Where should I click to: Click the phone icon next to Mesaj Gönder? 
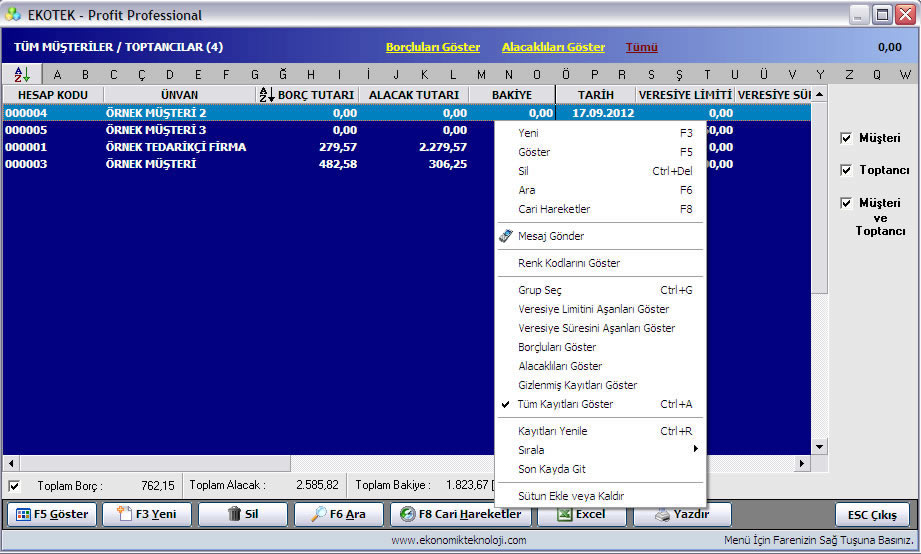point(506,236)
